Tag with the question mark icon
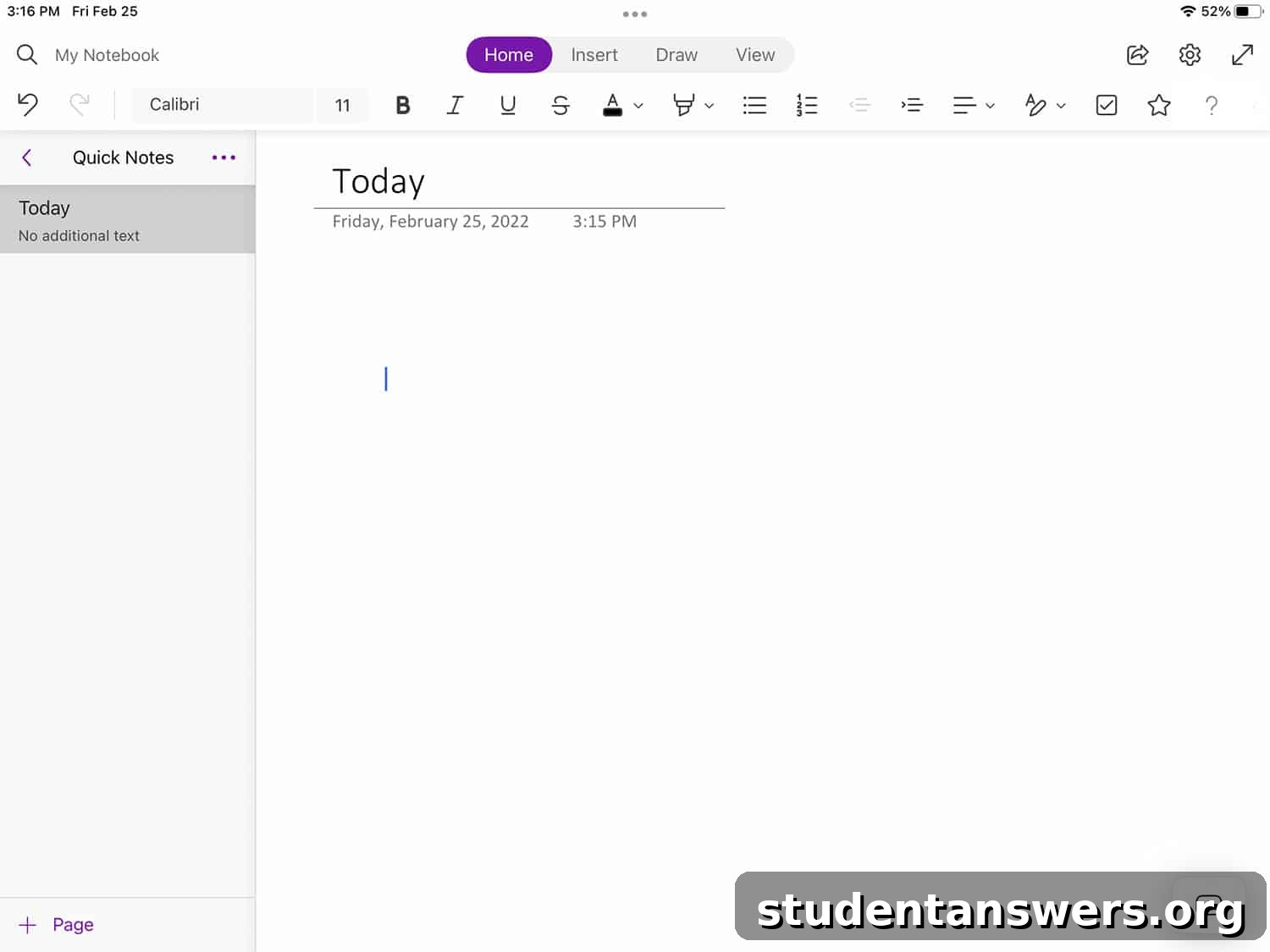The height and width of the screenshot is (952, 1270). [x=1212, y=105]
